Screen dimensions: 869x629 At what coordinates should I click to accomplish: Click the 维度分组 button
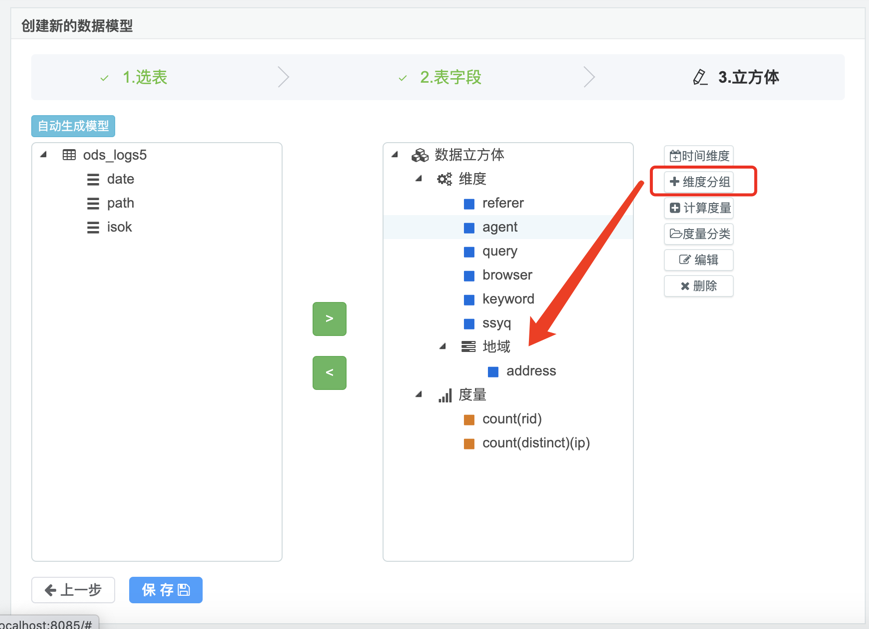(x=700, y=182)
